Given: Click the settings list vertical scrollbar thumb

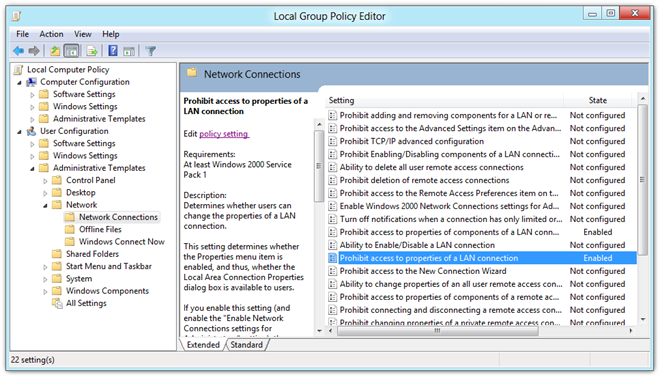Looking at the screenshot, I should point(642,180).
